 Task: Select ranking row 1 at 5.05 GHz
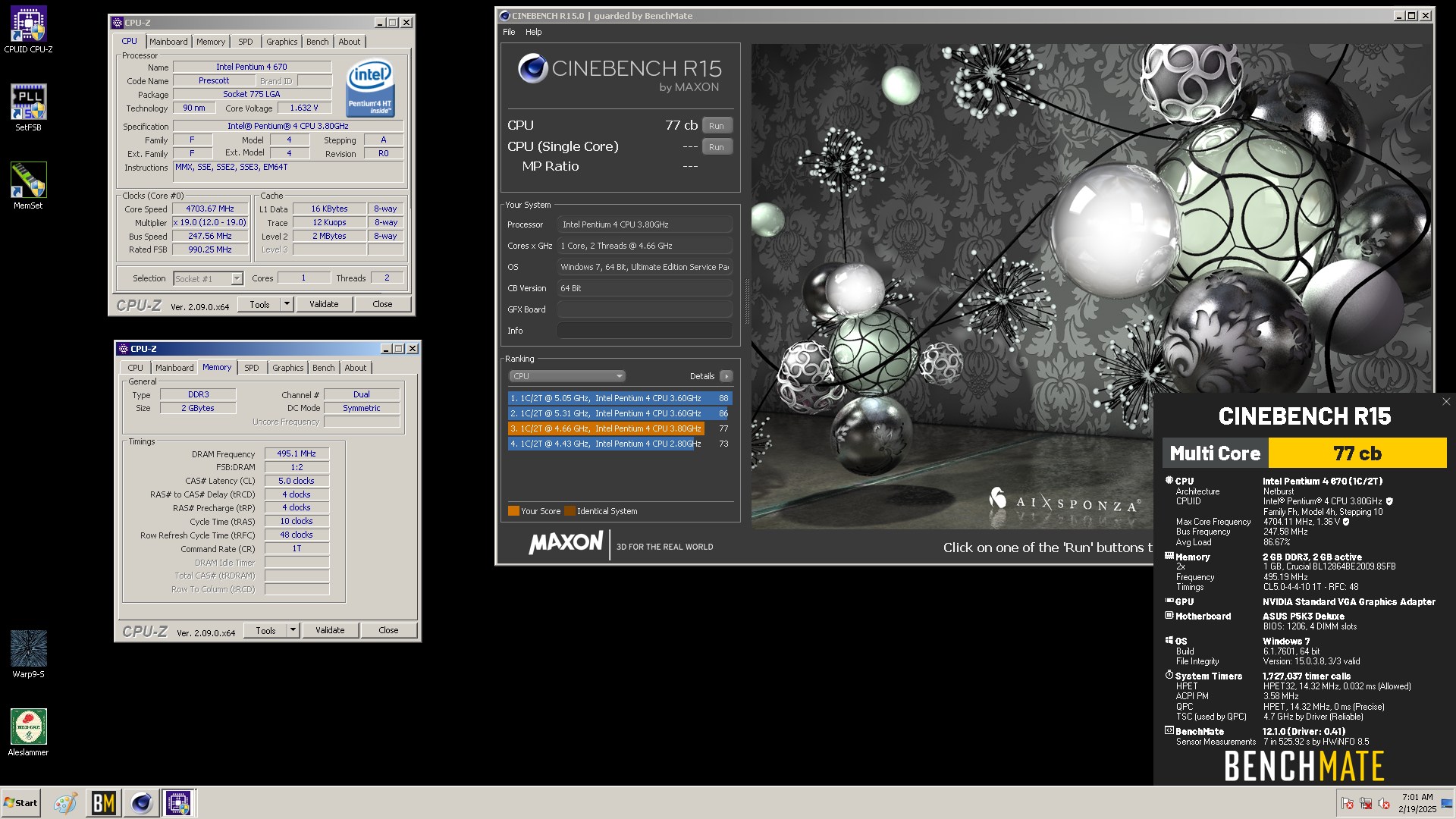620,398
